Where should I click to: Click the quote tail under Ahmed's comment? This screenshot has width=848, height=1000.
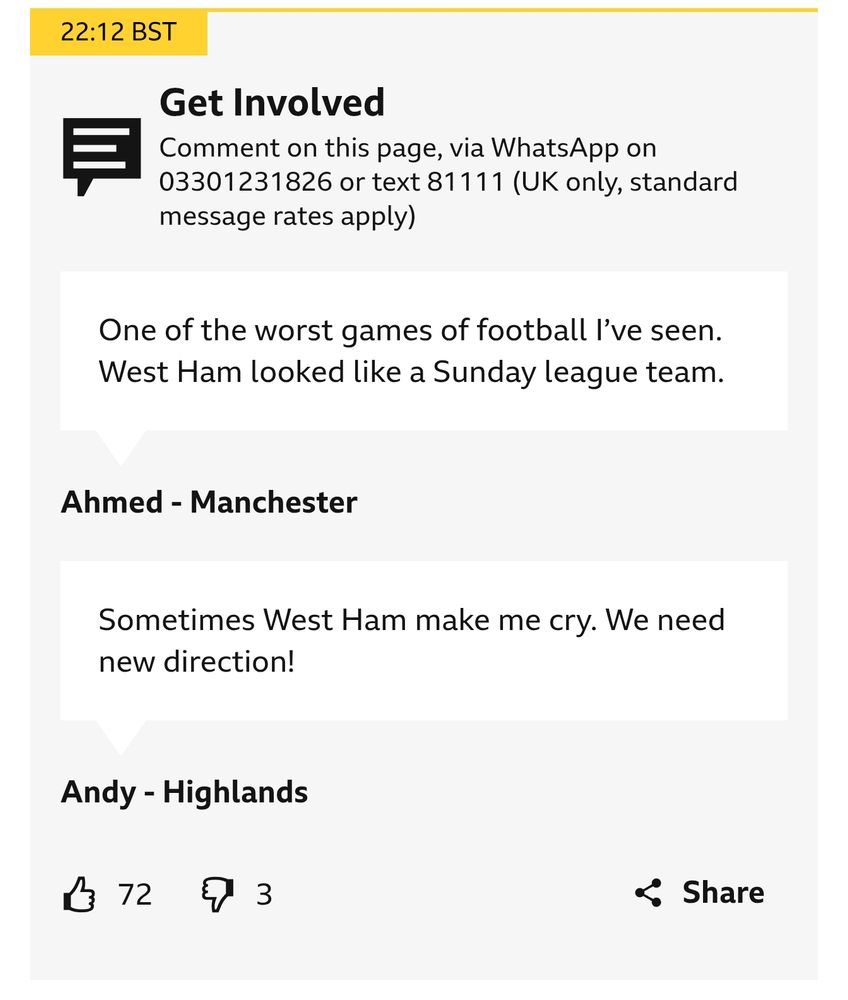coord(121,446)
